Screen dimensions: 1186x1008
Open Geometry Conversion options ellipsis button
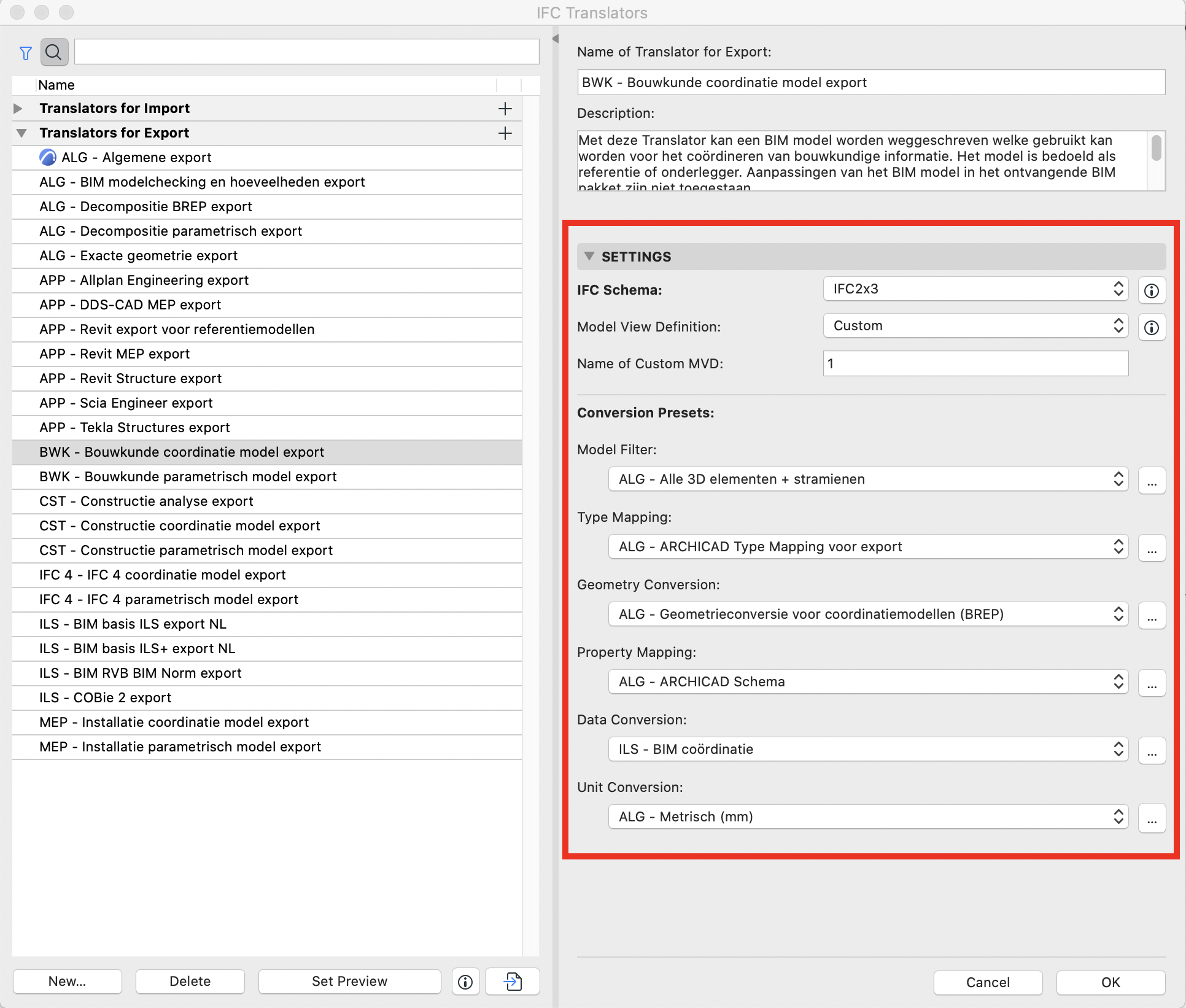tap(1152, 615)
